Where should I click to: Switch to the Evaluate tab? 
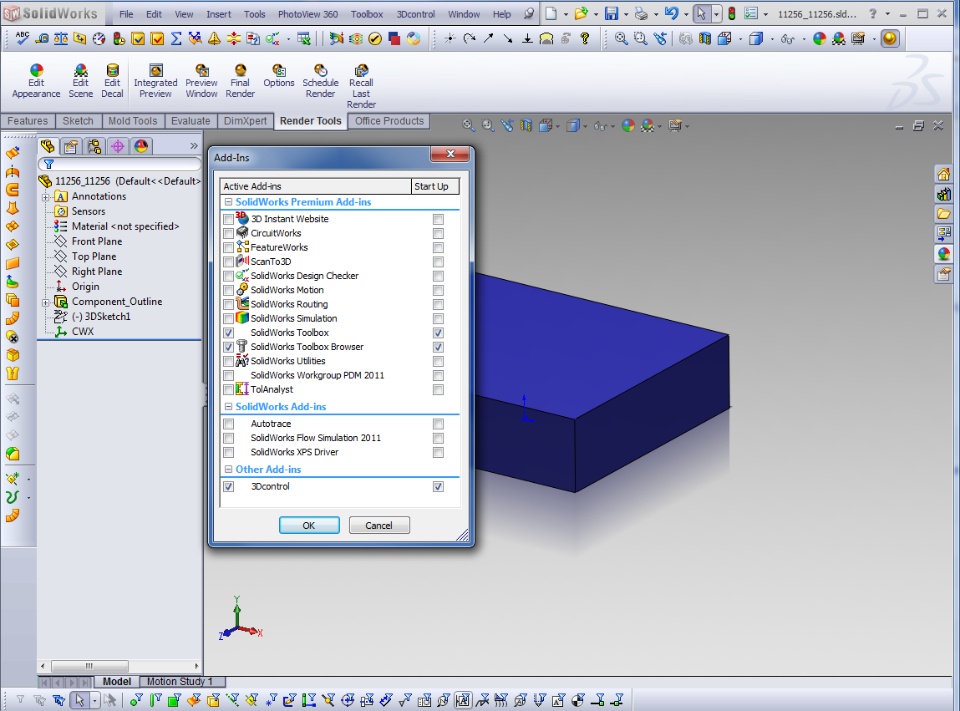click(x=190, y=121)
